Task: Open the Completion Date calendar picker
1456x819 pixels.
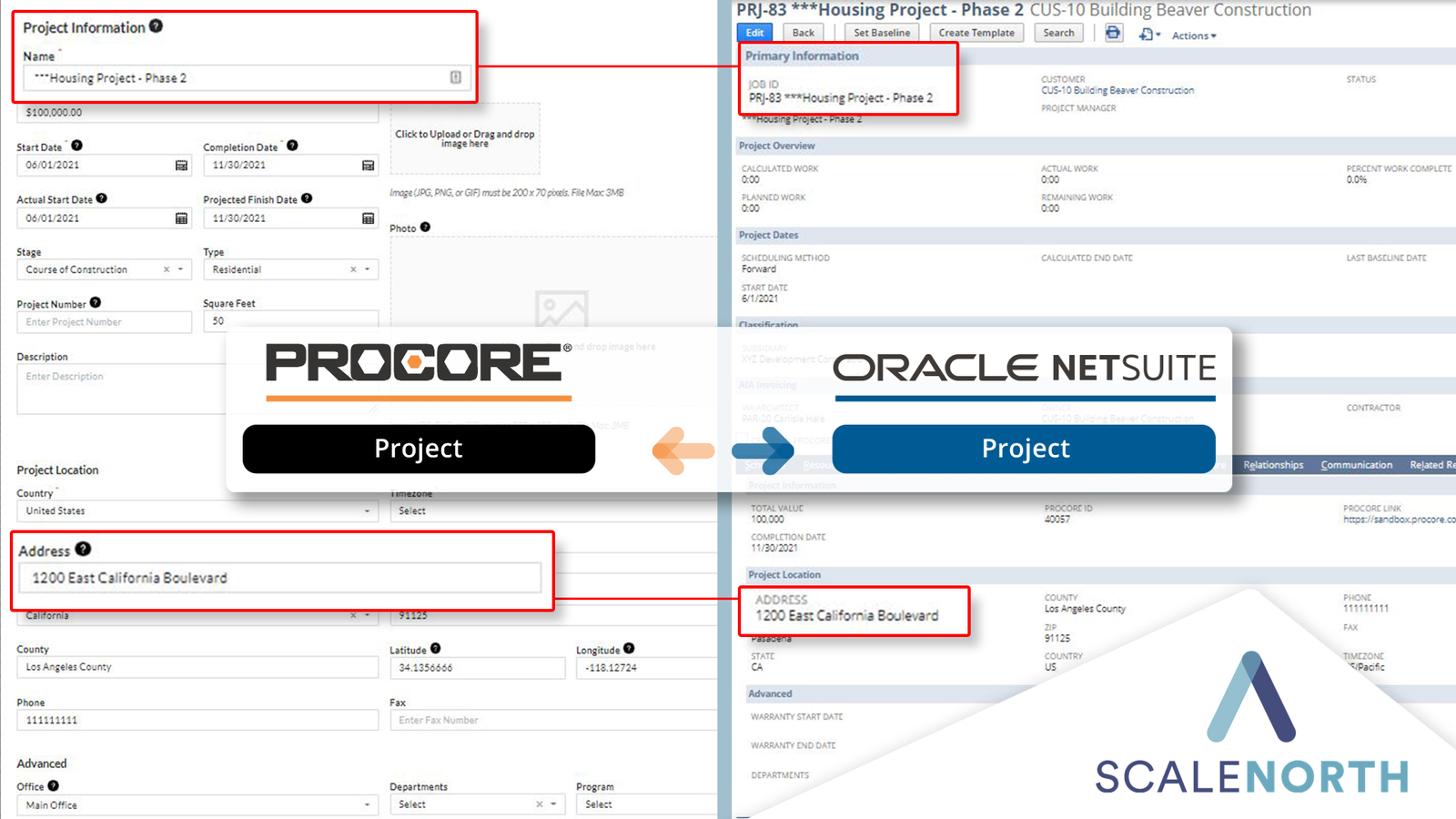Action: click(x=368, y=166)
